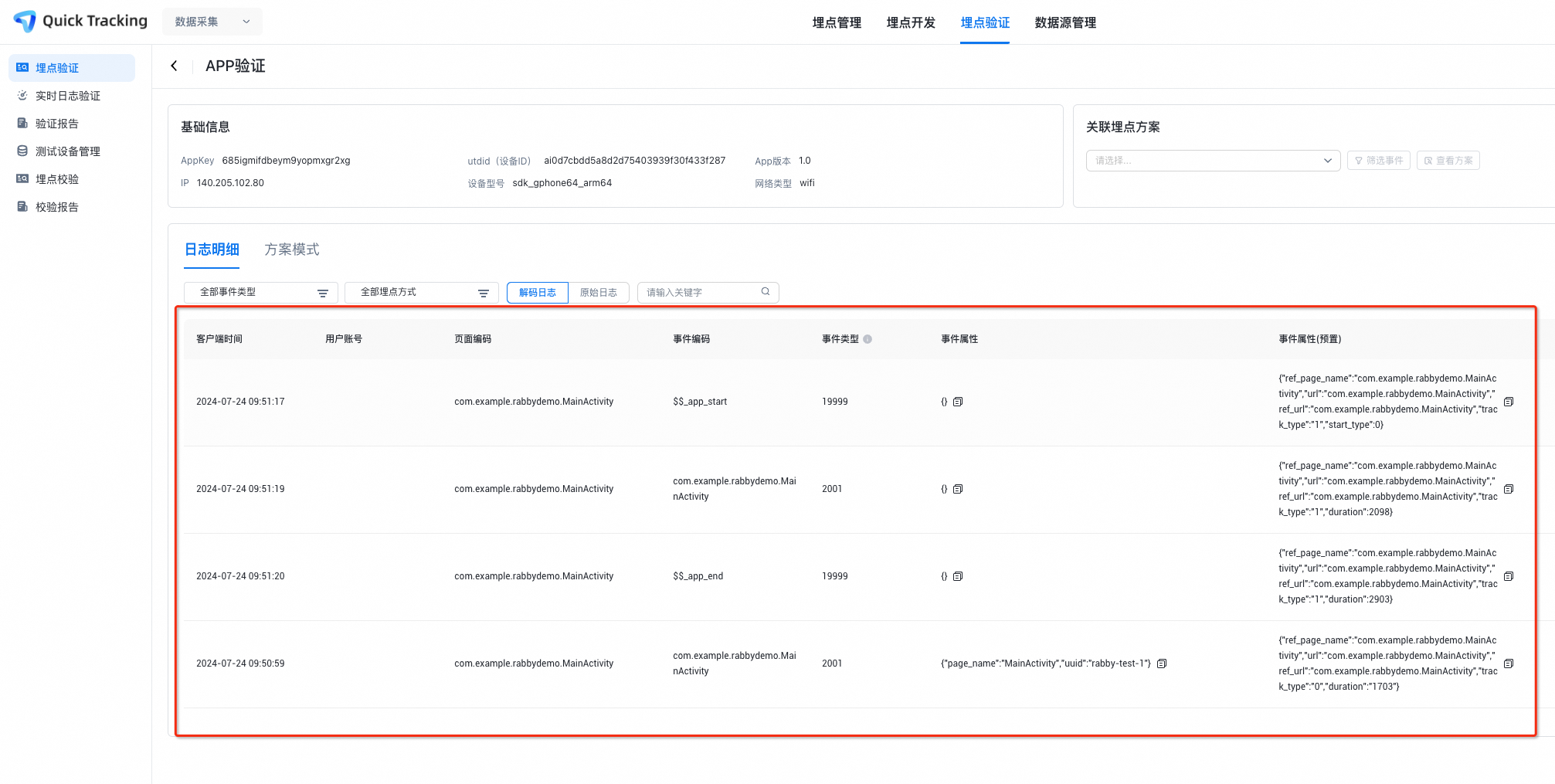The width and height of the screenshot is (1555, 784).
Task: Click the timestamp 2024-07-24 09:51:17
Action: click(240, 402)
